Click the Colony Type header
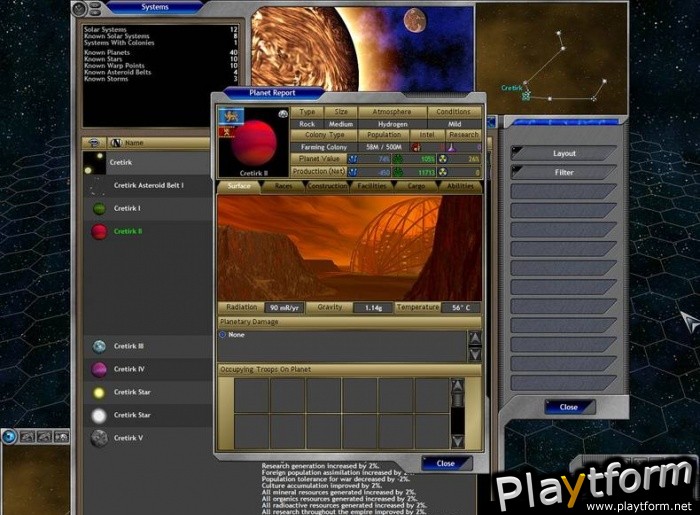The height and width of the screenshot is (515, 700). 324,135
